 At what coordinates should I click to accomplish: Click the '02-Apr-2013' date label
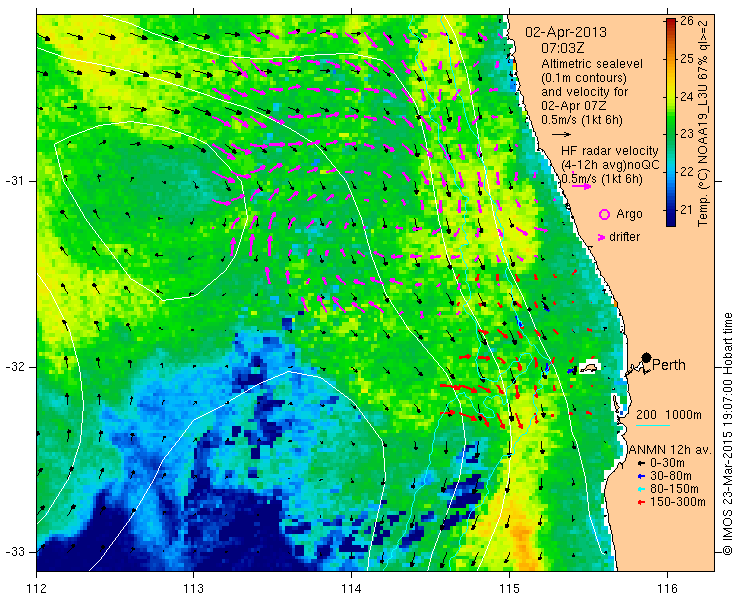(566, 33)
